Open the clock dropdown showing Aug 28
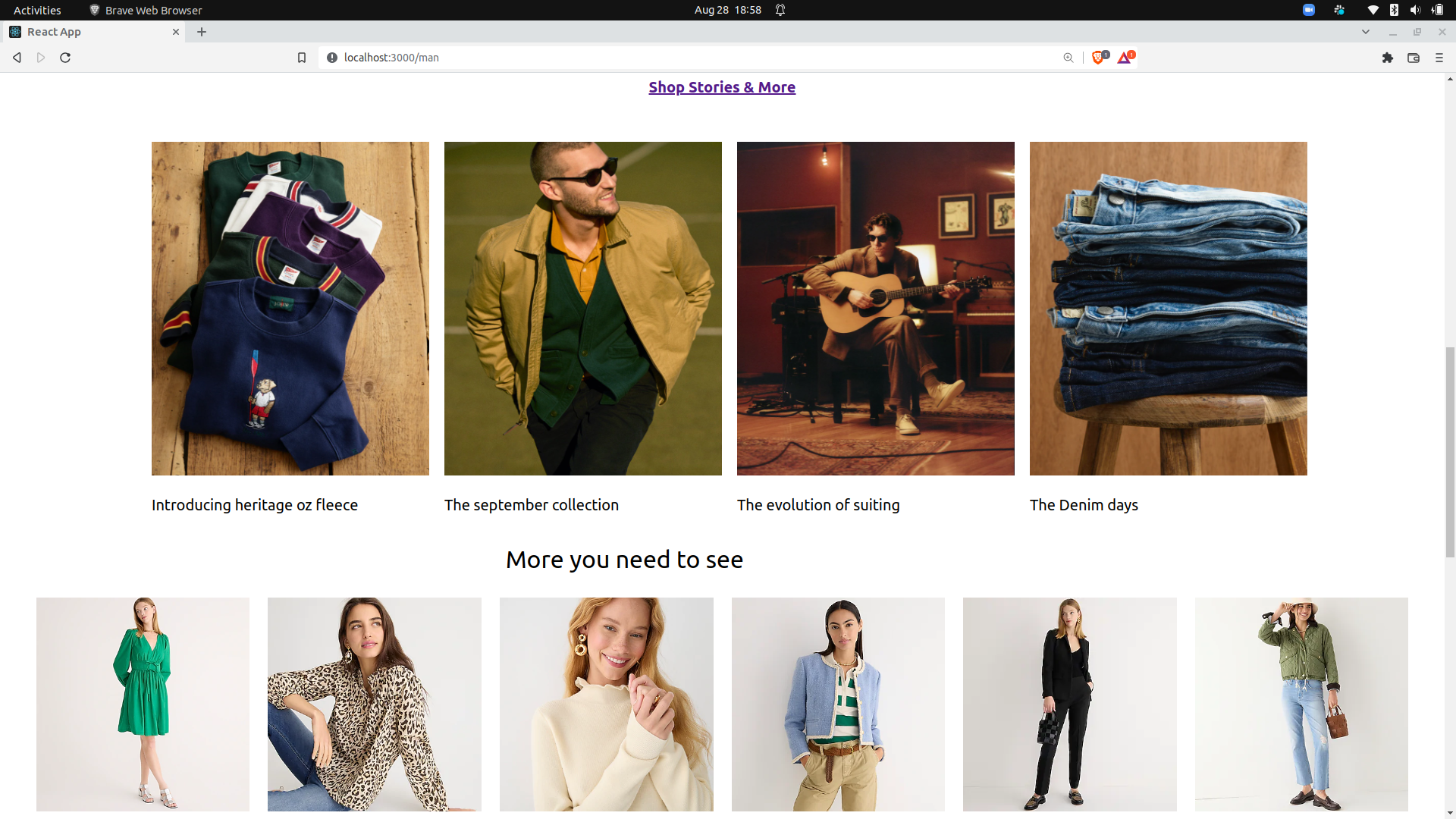This screenshot has height=819, width=1456. (x=726, y=10)
